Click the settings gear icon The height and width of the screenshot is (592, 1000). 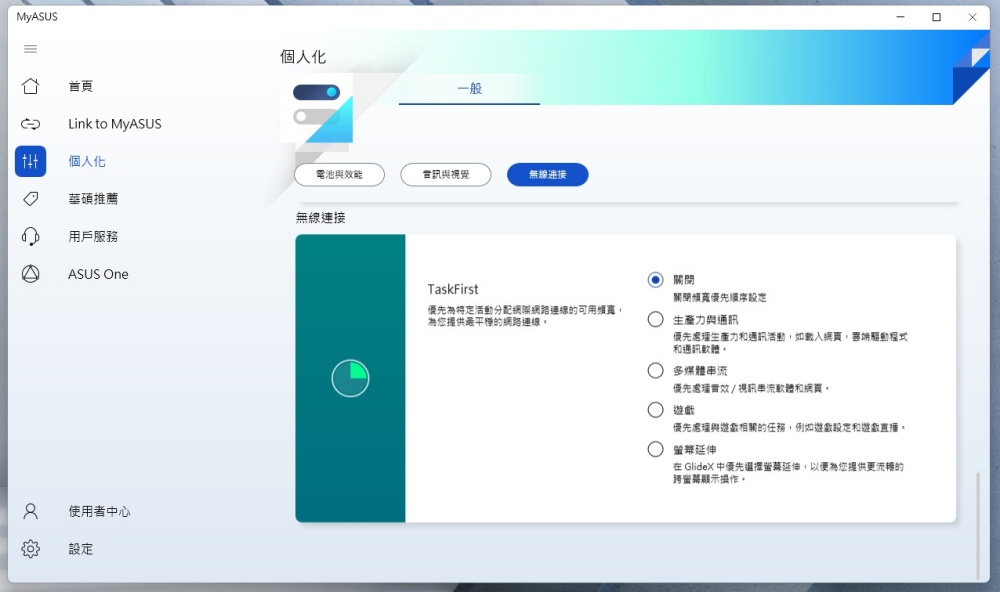(30, 549)
